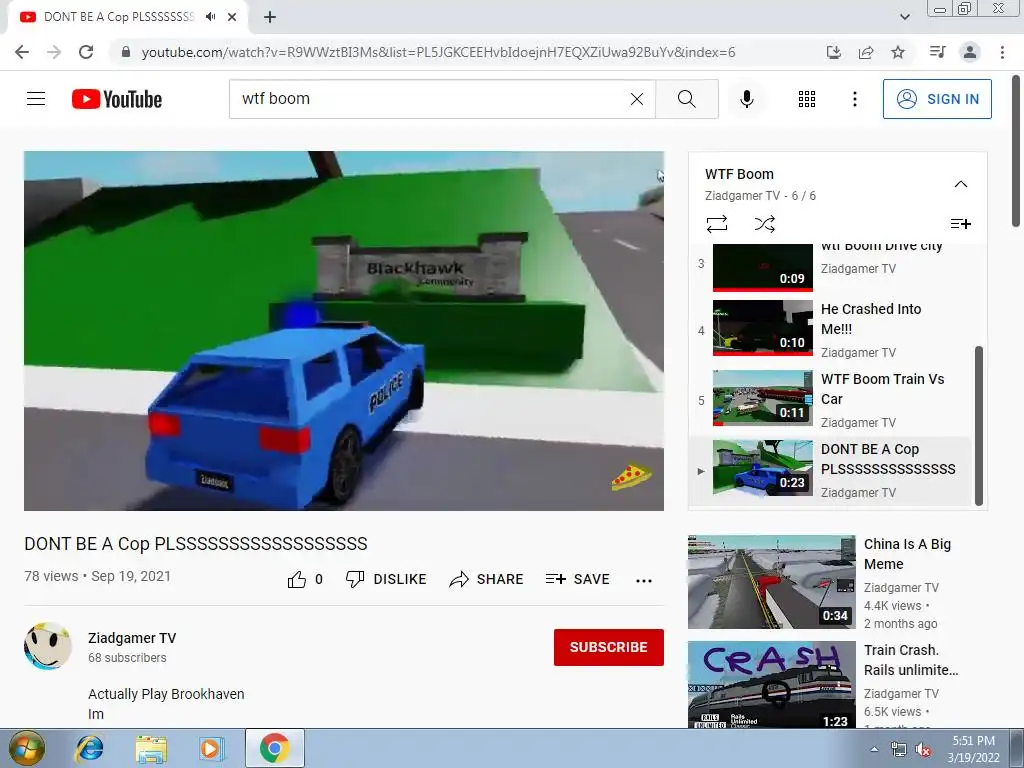This screenshot has width=1024, height=768.
Task: Start voice search with microphone
Action: (x=746, y=99)
